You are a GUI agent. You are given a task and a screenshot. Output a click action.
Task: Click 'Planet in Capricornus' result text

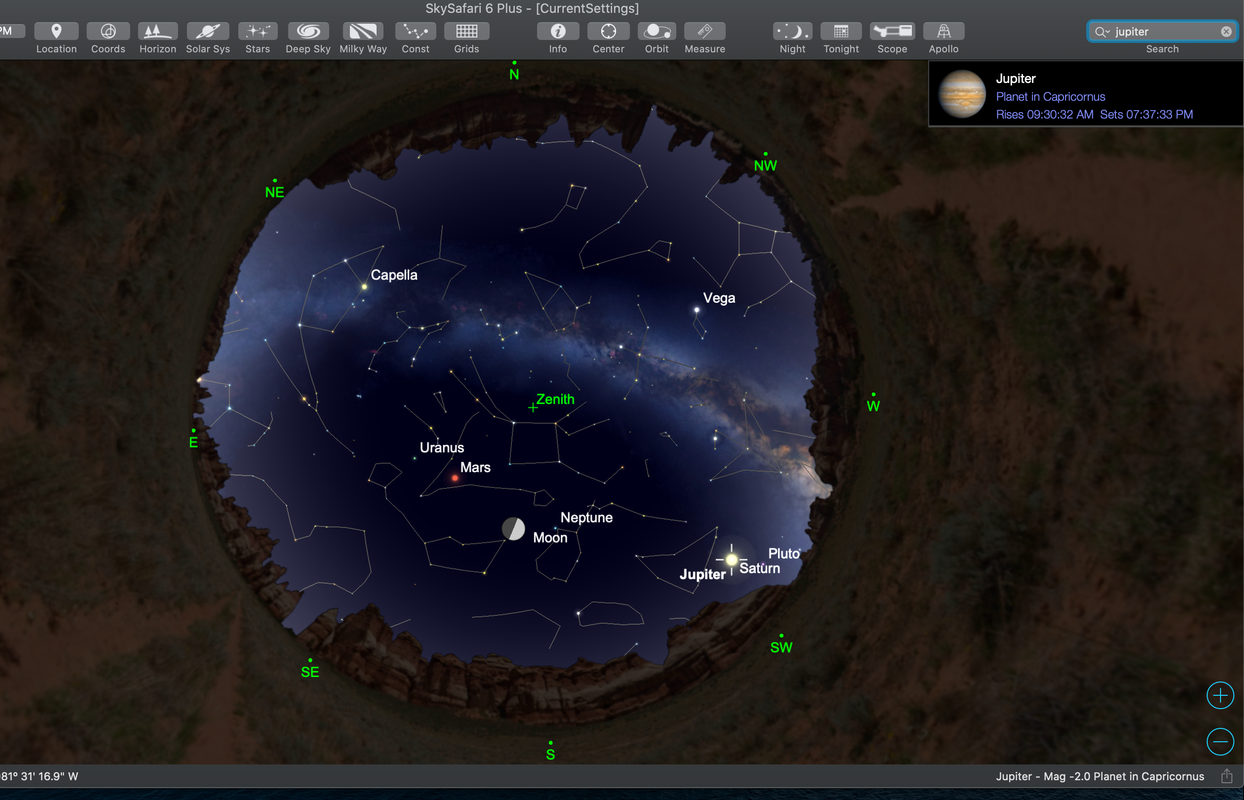click(1051, 97)
